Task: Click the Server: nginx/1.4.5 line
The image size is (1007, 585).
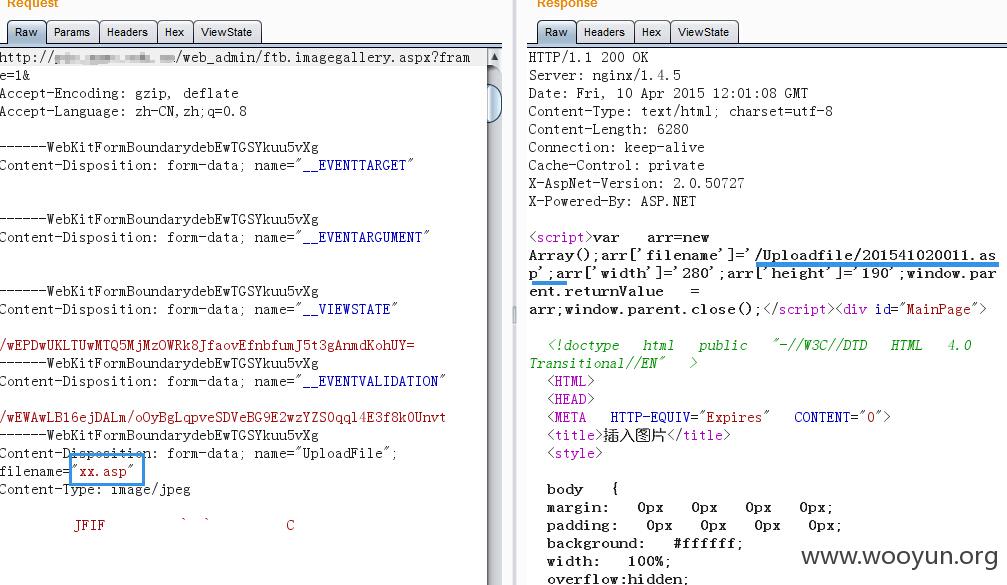Action: (x=604, y=76)
